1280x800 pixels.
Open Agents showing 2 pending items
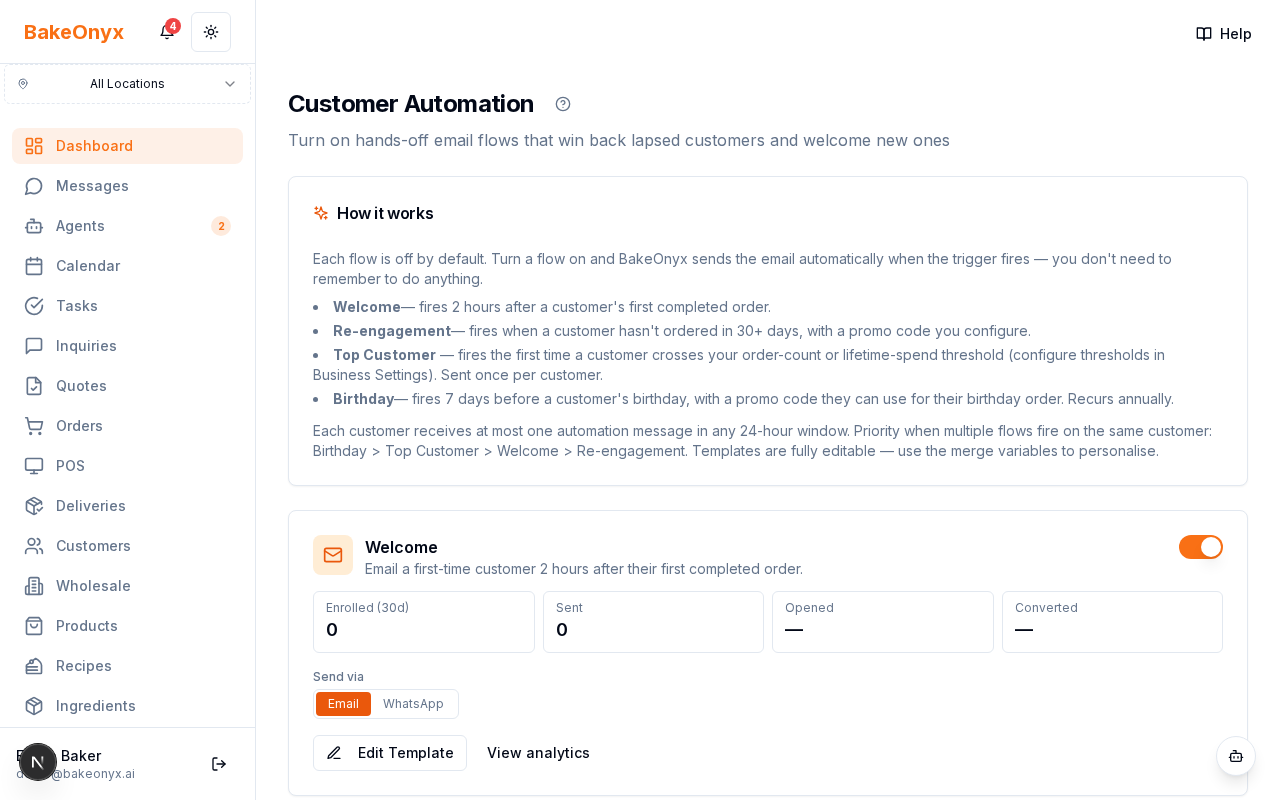click(80, 226)
